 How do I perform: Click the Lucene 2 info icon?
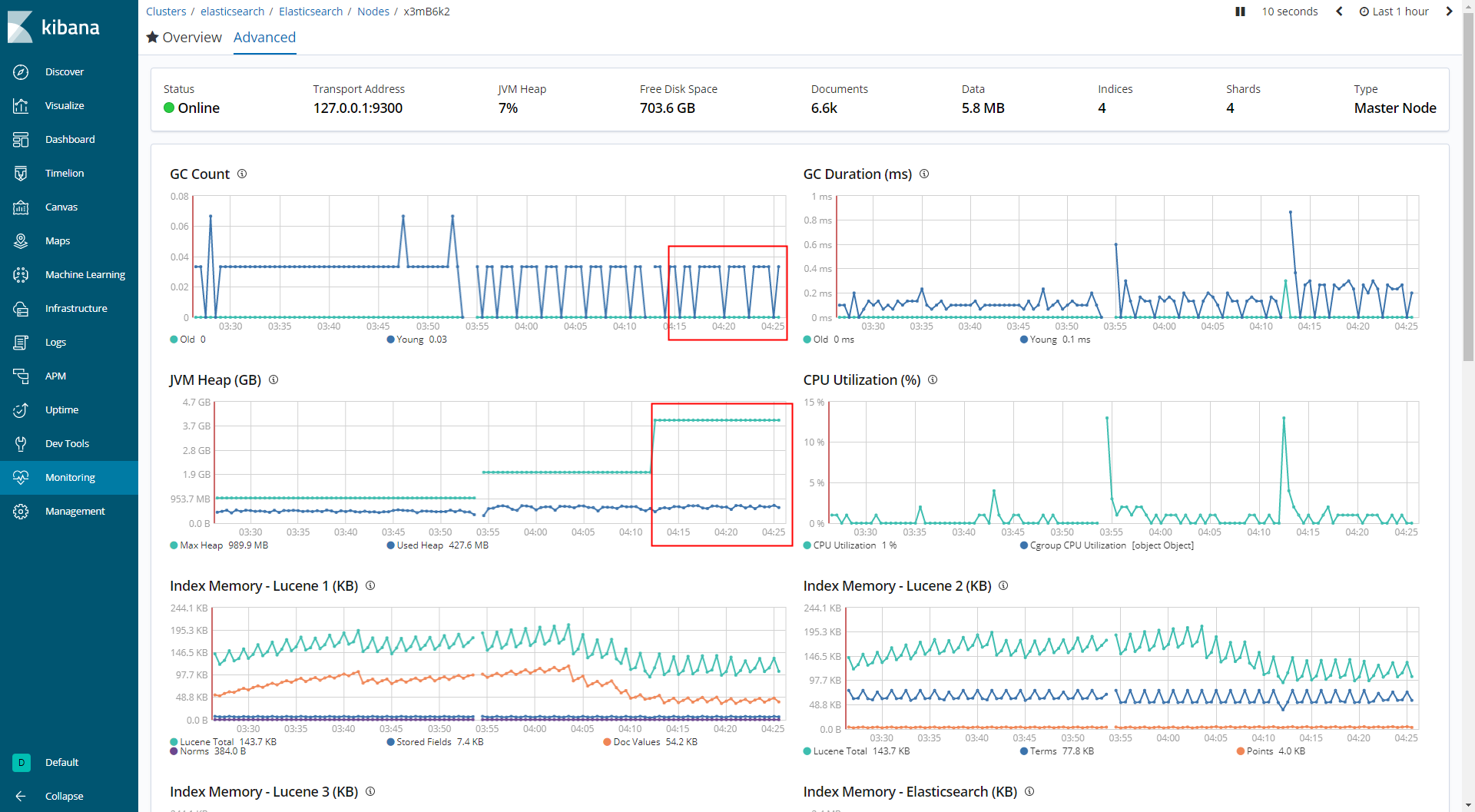pyautogui.click(x=1003, y=585)
